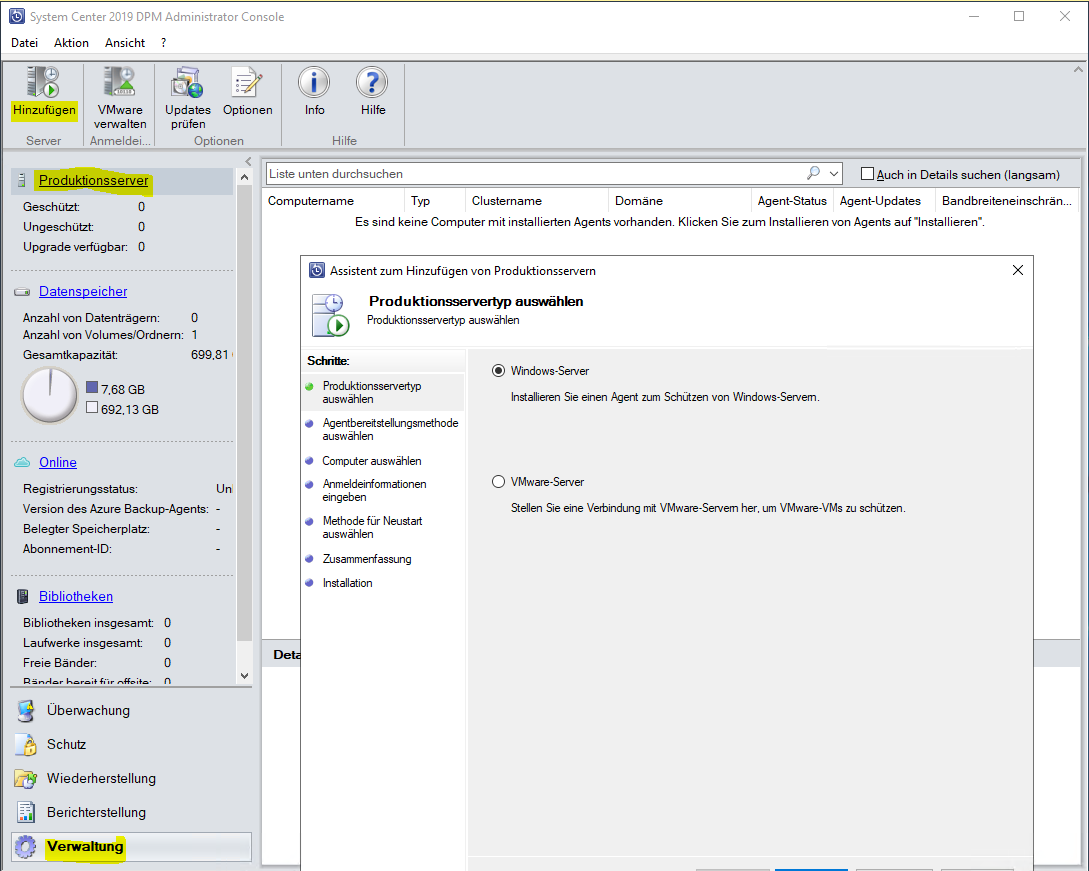Sort by the Typ column header
Screen dimensions: 1089x871
[x=435, y=201]
